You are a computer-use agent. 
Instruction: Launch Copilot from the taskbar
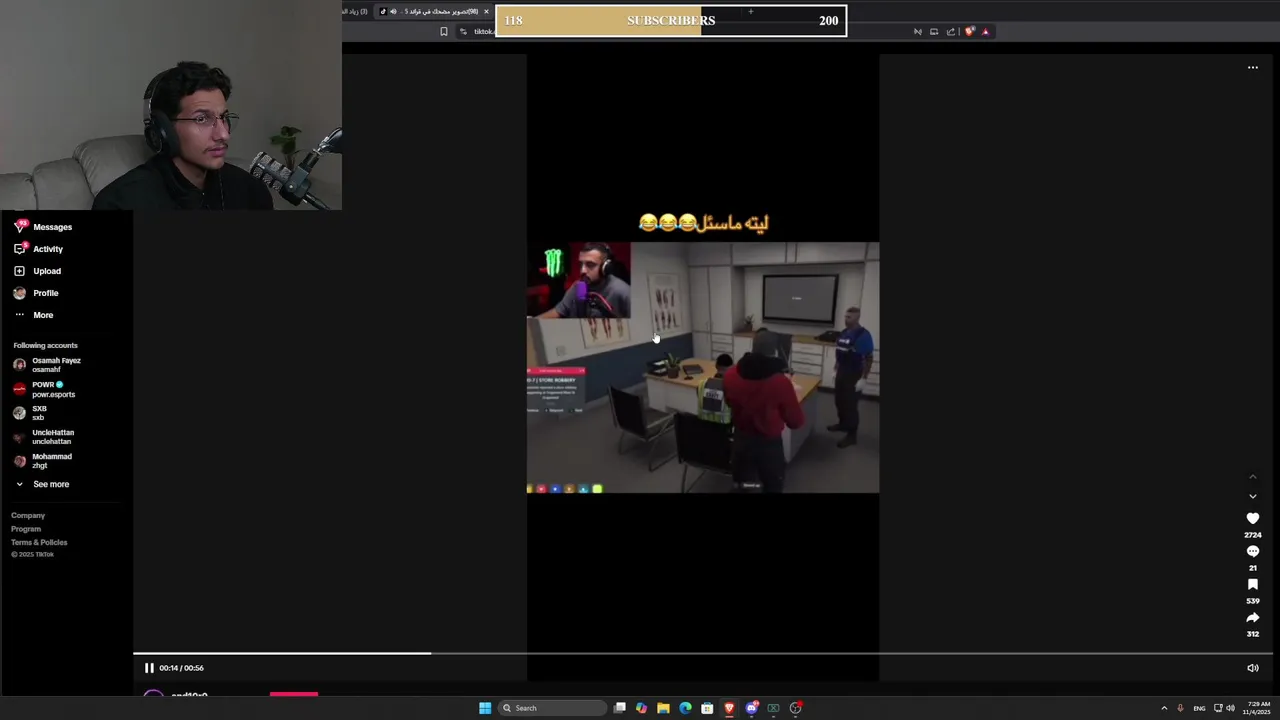click(x=641, y=708)
